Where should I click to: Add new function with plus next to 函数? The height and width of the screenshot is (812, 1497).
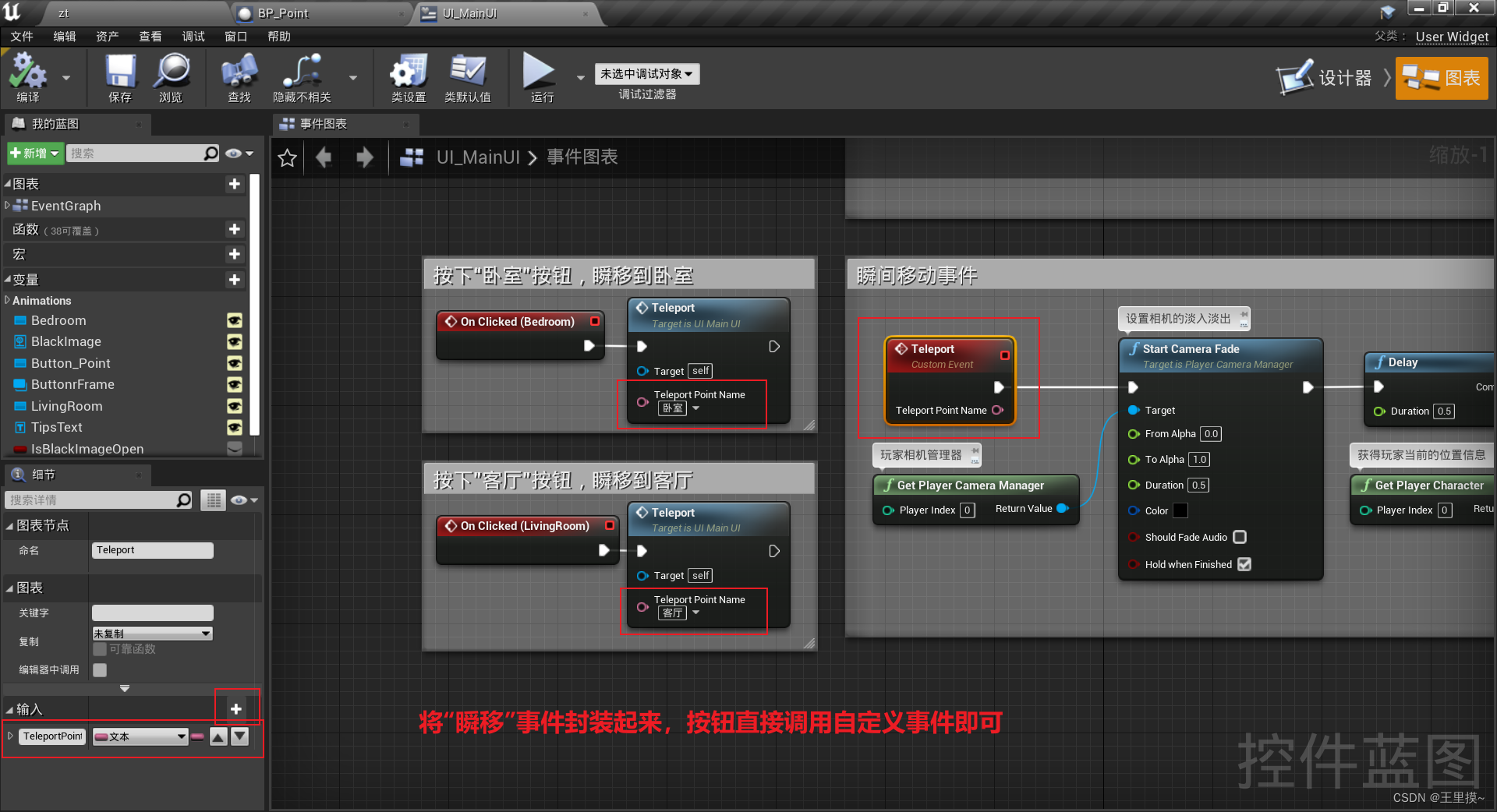click(x=234, y=229)
